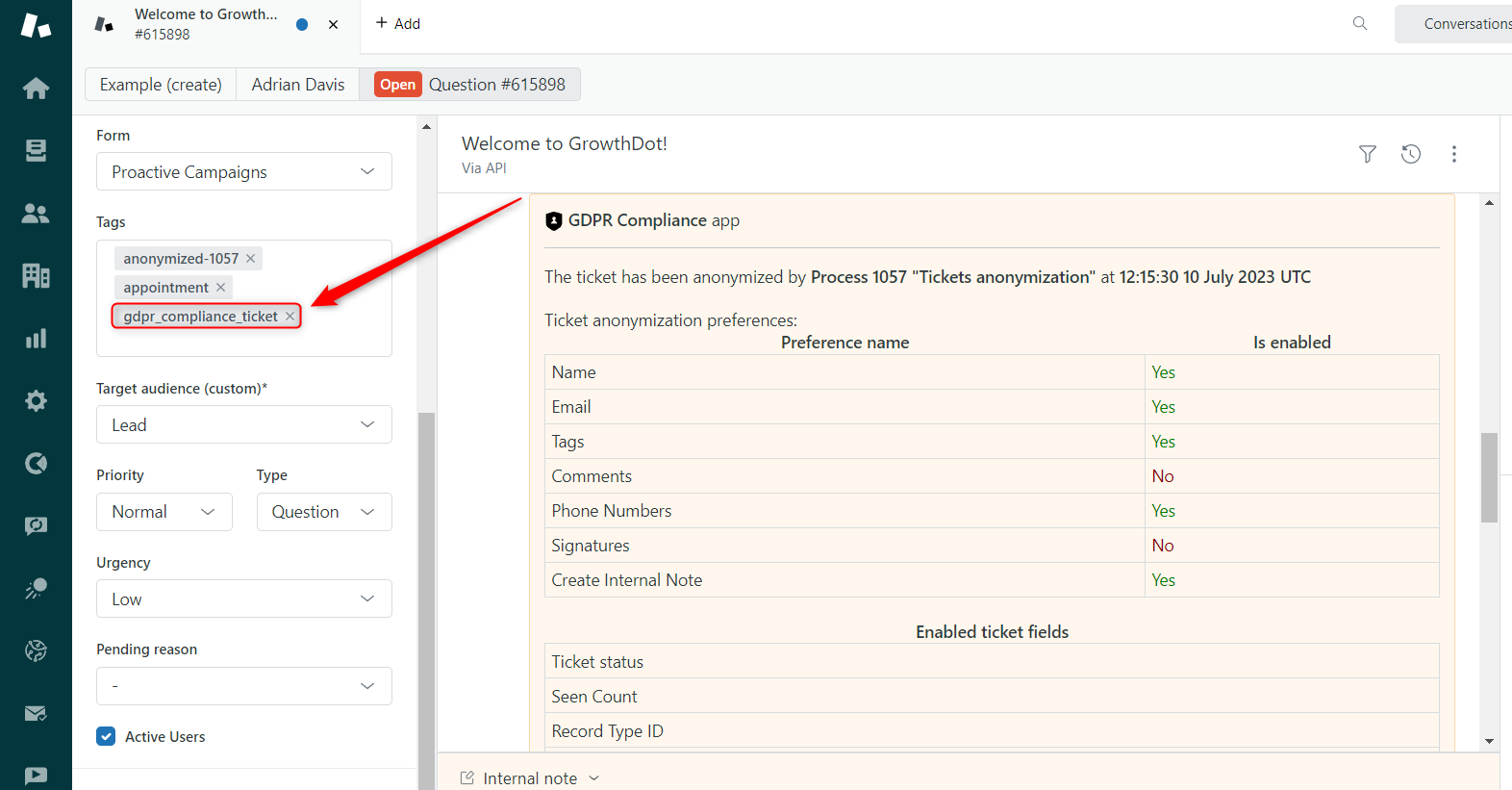Click the gdpr_compliance_ticket tag label
This screenshot has height=790, width=1512.
point(200,317)
